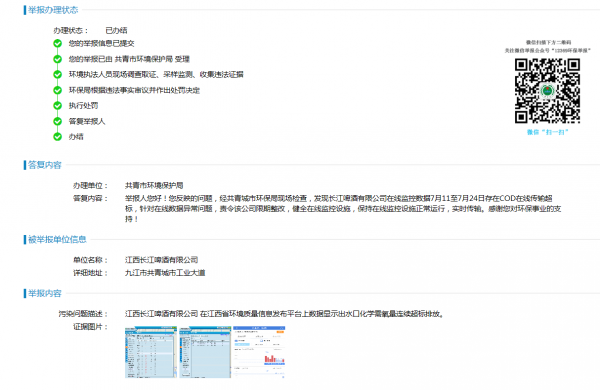Image resolution: width=600 pixels, height=390 pixels.
Task: Click the 办理状态： label
Action: click(71, 30)
